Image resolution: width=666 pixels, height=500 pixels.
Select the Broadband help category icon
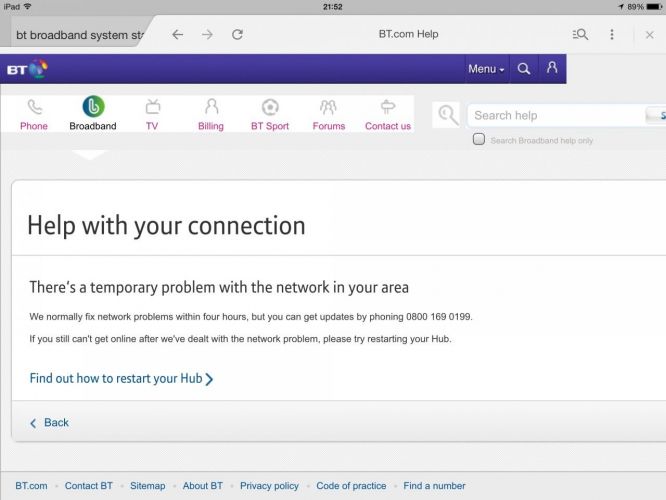[x=93, y=106]
